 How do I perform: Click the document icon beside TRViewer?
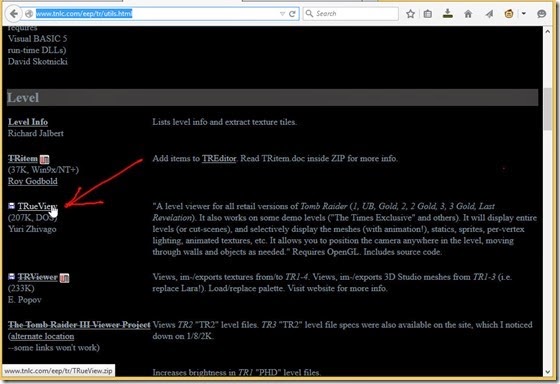click(64, 278)
